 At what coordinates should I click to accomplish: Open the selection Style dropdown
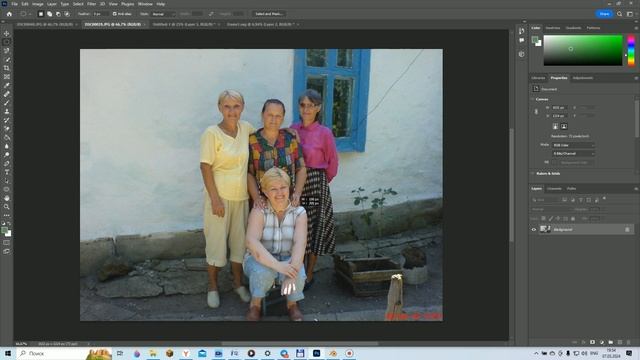[163, 14]
